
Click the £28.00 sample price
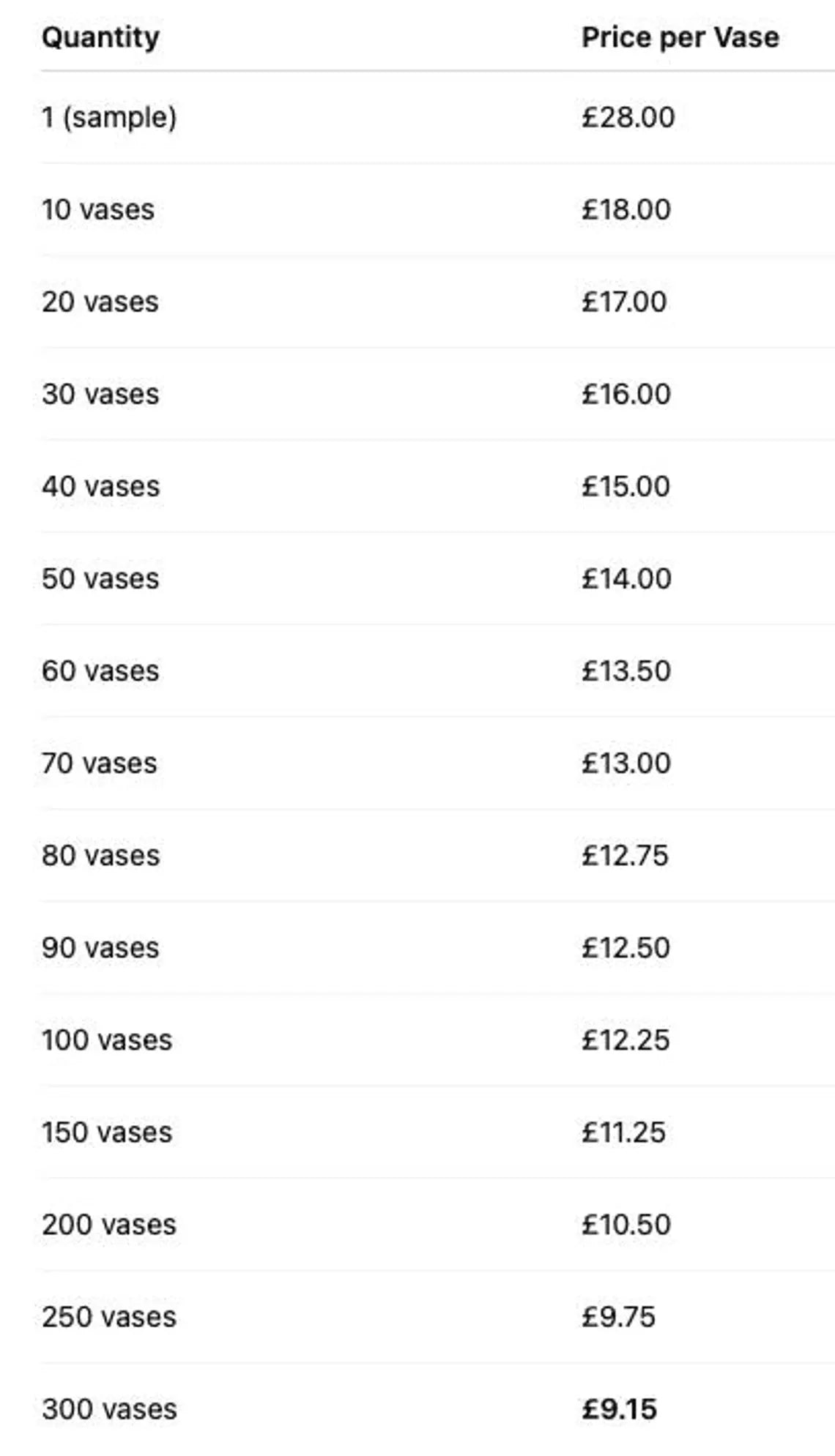pos(628,117)
